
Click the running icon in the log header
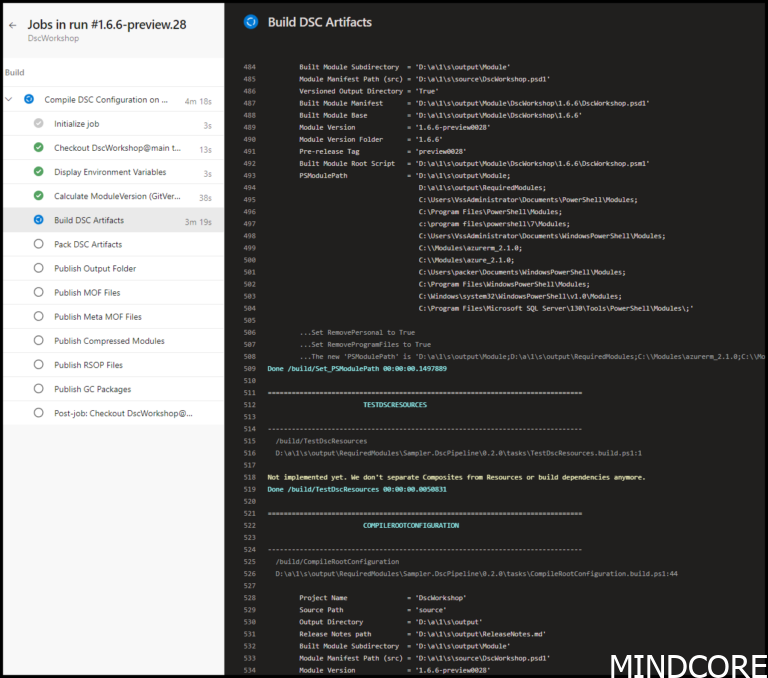tap(250, 21)
